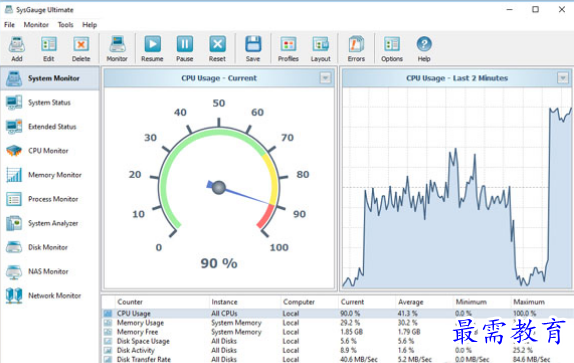Select System Monitor in the sidebar

(50, 78)
